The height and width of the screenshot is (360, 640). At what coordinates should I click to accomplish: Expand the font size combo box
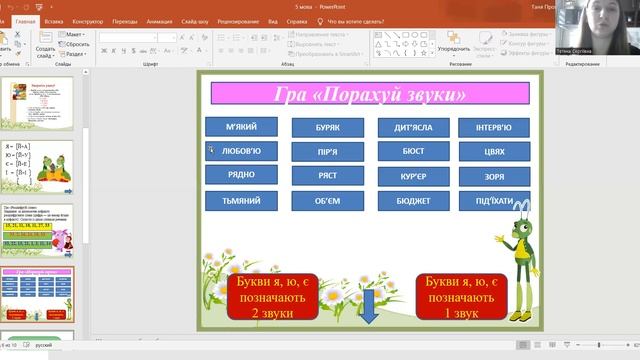[x=173, y=38]
